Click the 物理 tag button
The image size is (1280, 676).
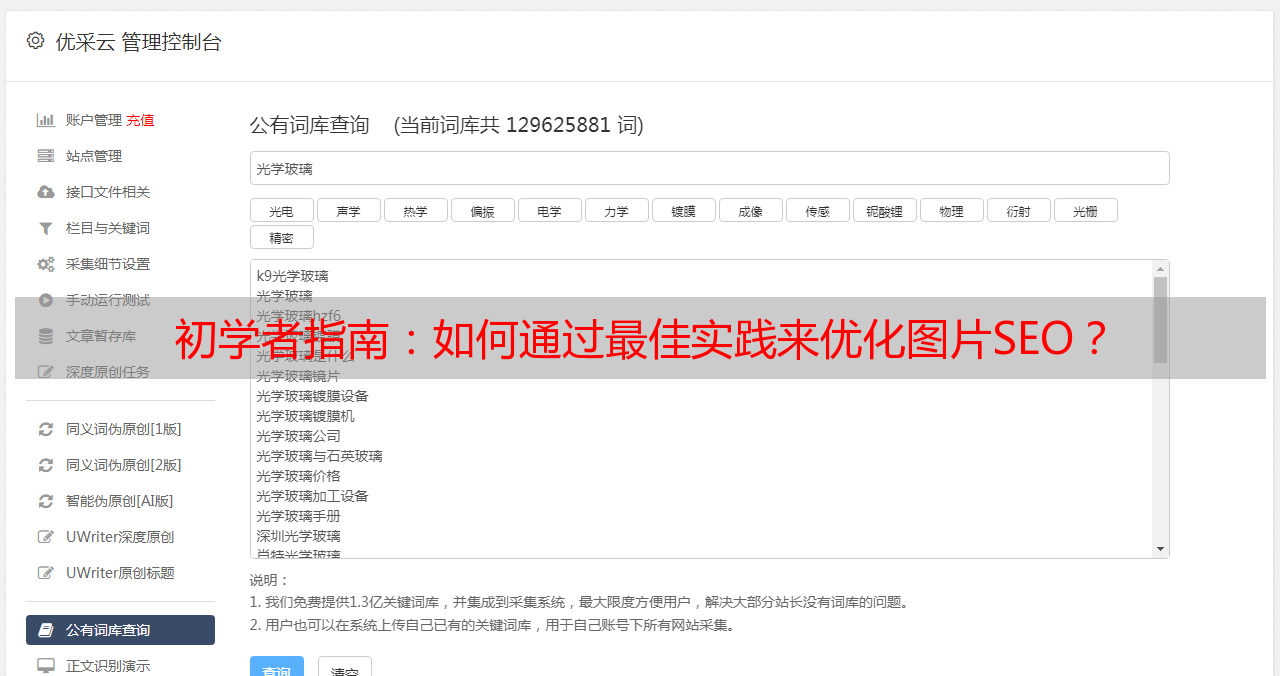[951, 210]
